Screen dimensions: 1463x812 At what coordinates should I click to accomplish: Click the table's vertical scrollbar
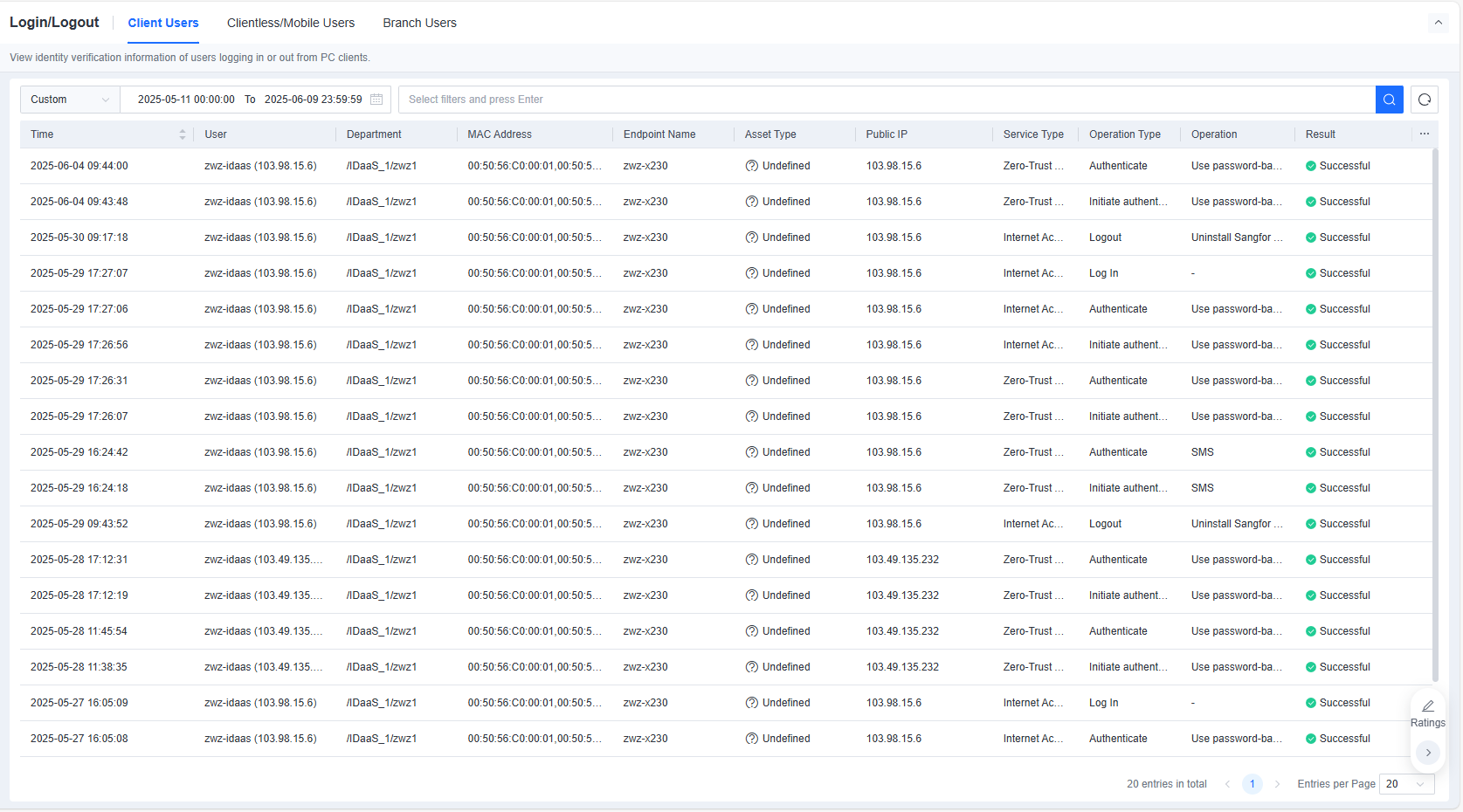click(x=1435, y=415)
